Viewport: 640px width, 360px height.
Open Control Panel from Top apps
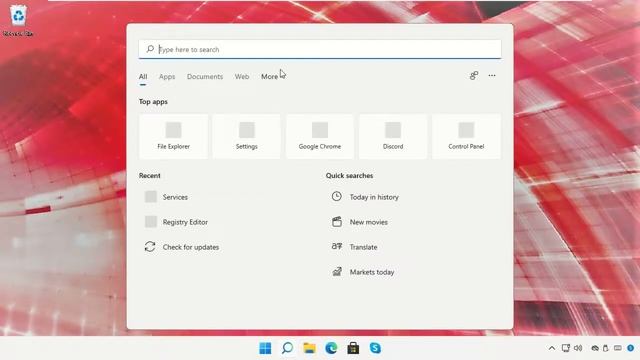[x=466, y=136]
